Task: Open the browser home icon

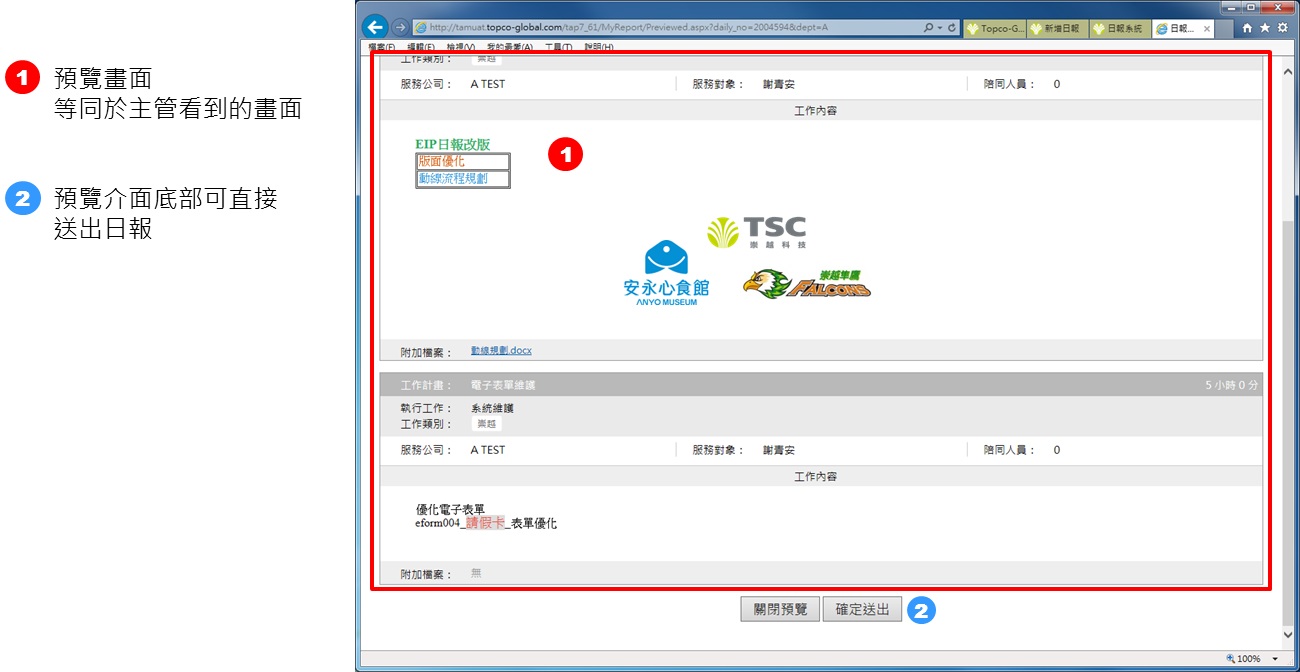Action: click(x=1247, y=28)
